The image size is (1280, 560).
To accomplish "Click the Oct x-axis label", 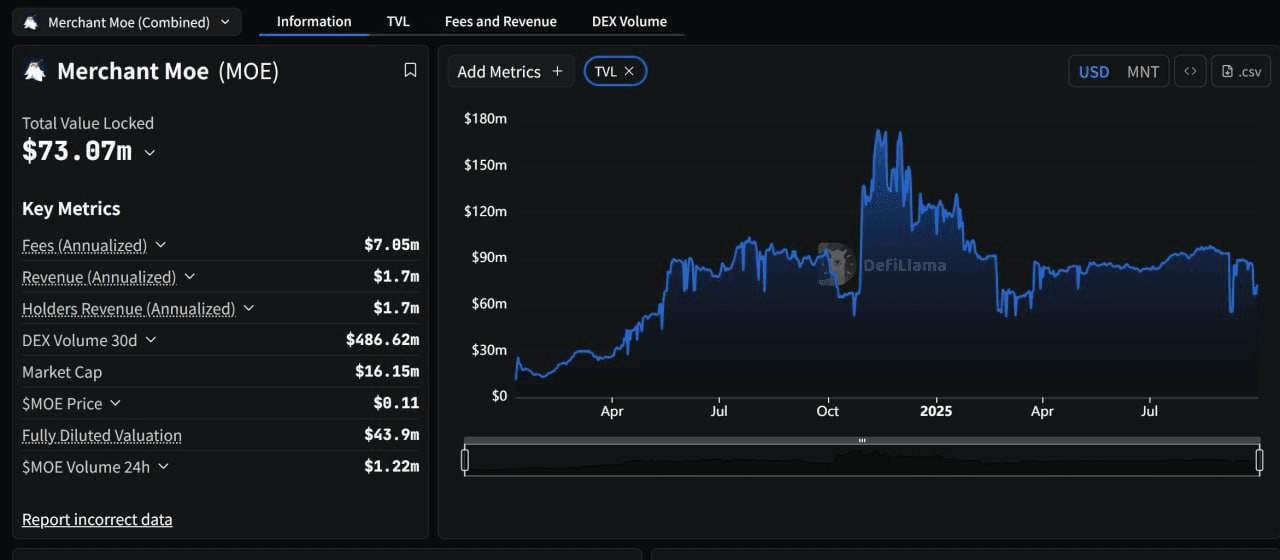I will (827, 411).
